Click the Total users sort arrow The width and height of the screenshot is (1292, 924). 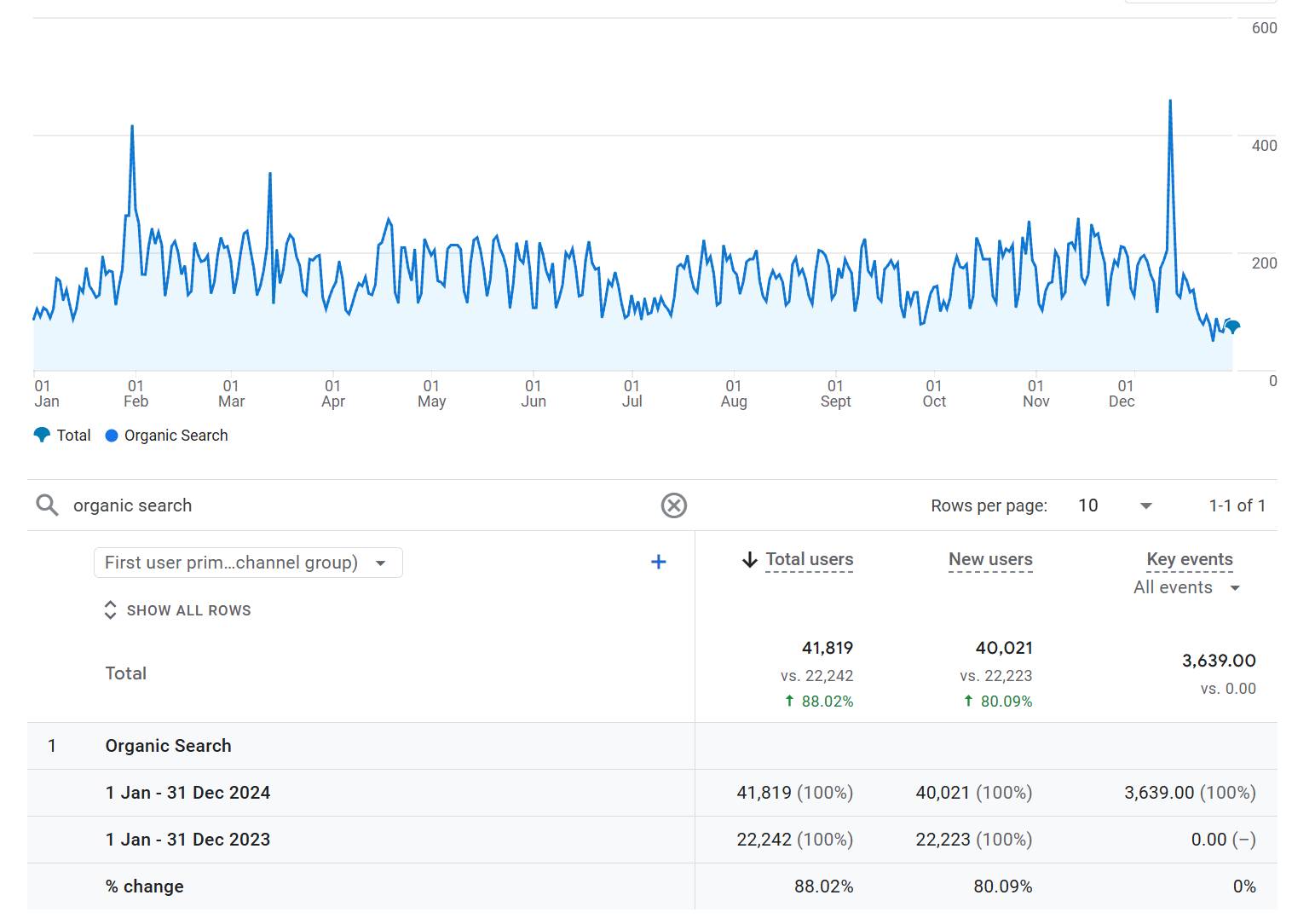[x=750, y=560]
